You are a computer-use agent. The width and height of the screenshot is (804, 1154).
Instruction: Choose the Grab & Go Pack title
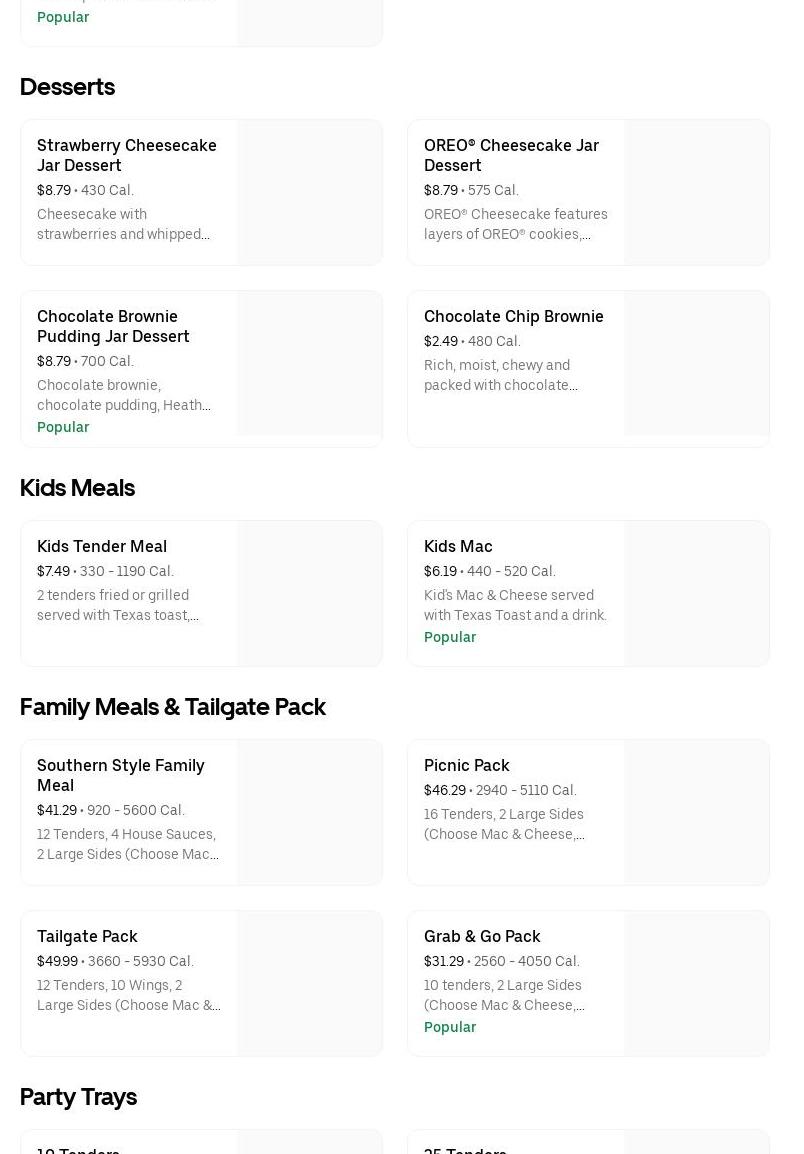point(482,936)
